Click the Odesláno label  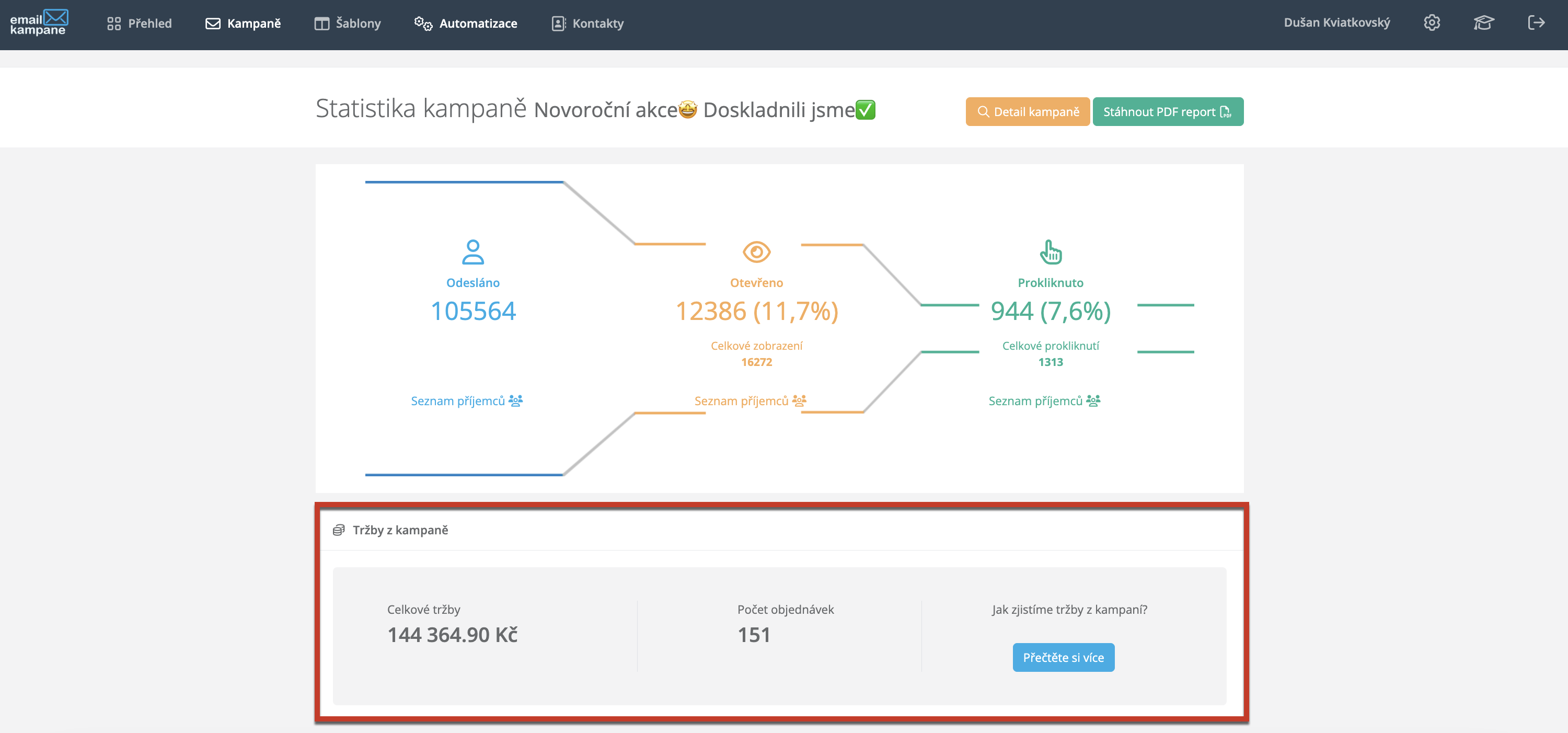click(473, 282)
